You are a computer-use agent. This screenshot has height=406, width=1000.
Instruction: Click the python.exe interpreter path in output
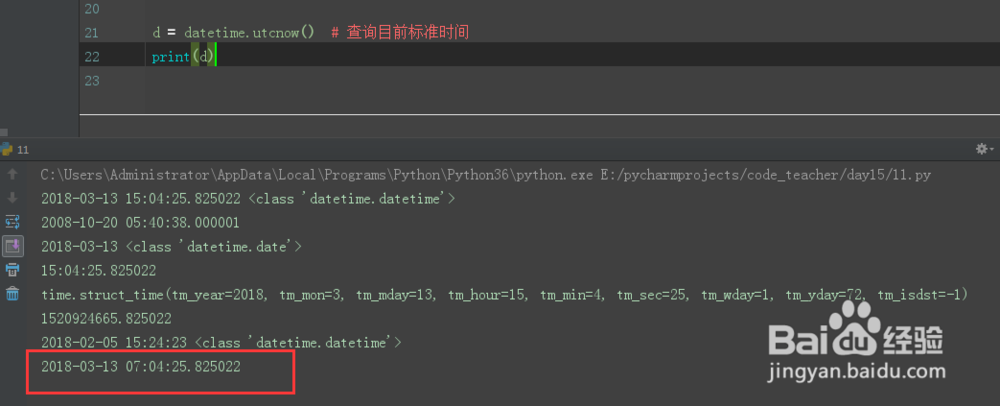coord(317,175)
